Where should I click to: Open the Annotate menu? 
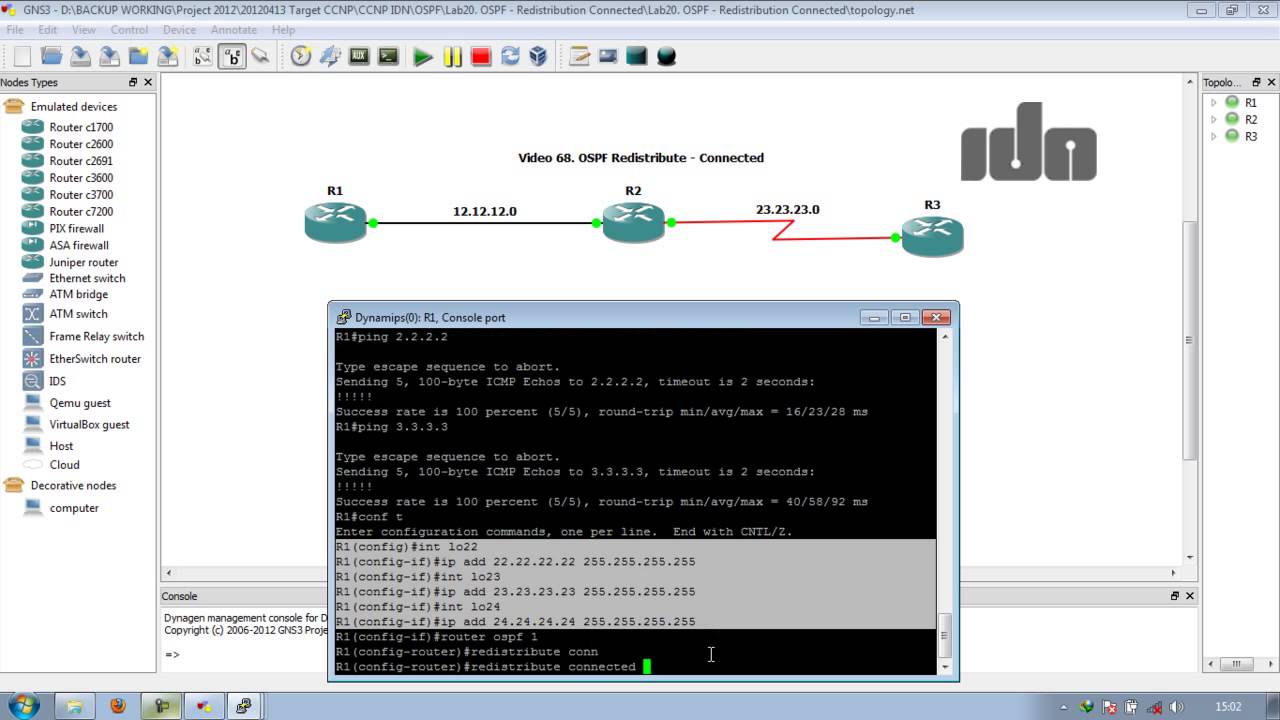[x=234, y=30]
